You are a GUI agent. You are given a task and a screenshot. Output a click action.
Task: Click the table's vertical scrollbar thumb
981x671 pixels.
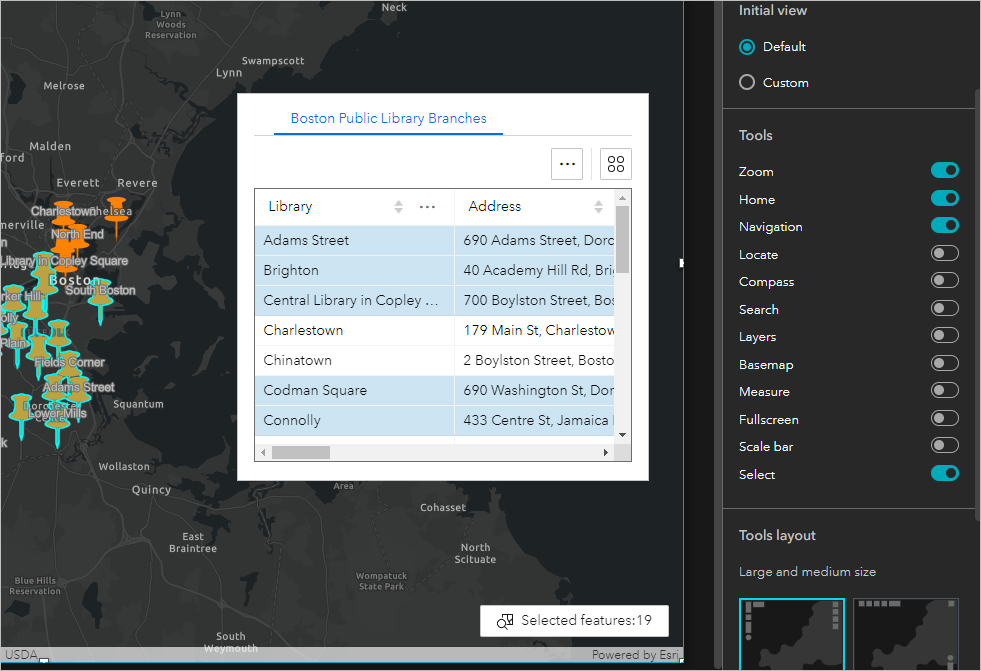pyautogui.click(x=623, y=239)
